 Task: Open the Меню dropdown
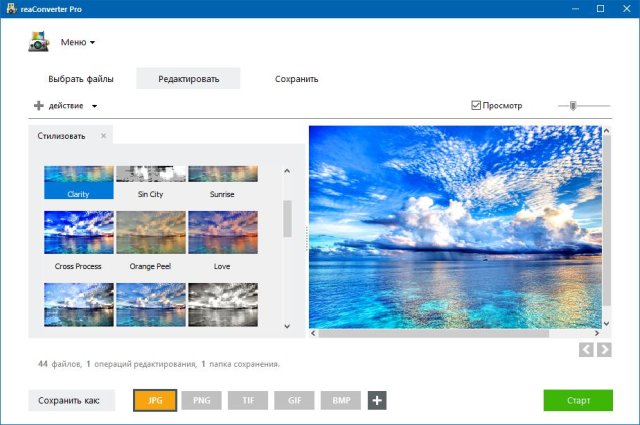(x=78, y=43)
